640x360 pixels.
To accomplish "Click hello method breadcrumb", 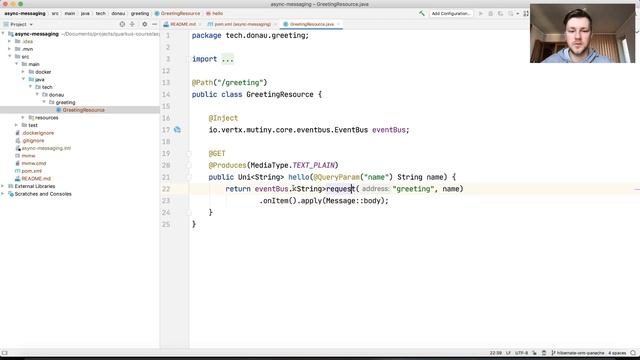I will [215, 13].
